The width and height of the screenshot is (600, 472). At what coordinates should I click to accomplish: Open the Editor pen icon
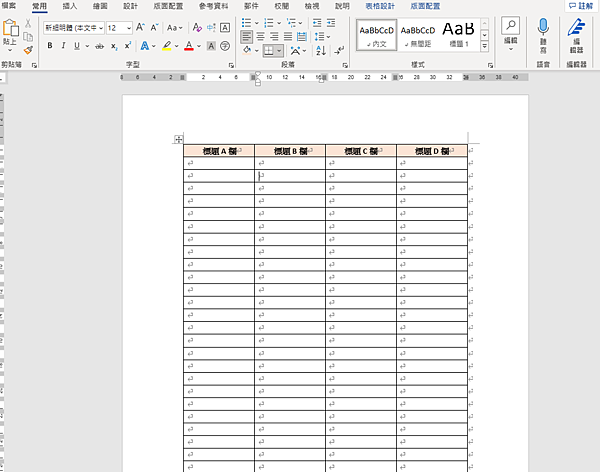(x=576, y=27)
